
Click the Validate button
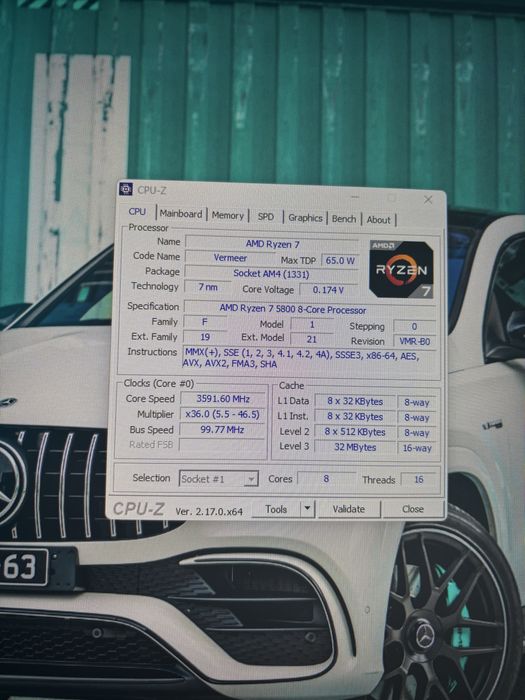tap(349, 509)
